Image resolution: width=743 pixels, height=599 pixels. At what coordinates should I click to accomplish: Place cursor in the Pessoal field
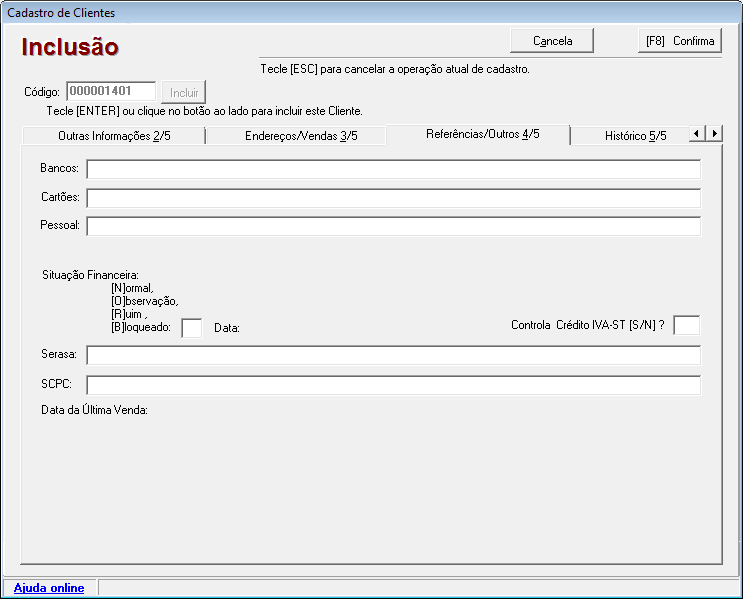(393, 227)
